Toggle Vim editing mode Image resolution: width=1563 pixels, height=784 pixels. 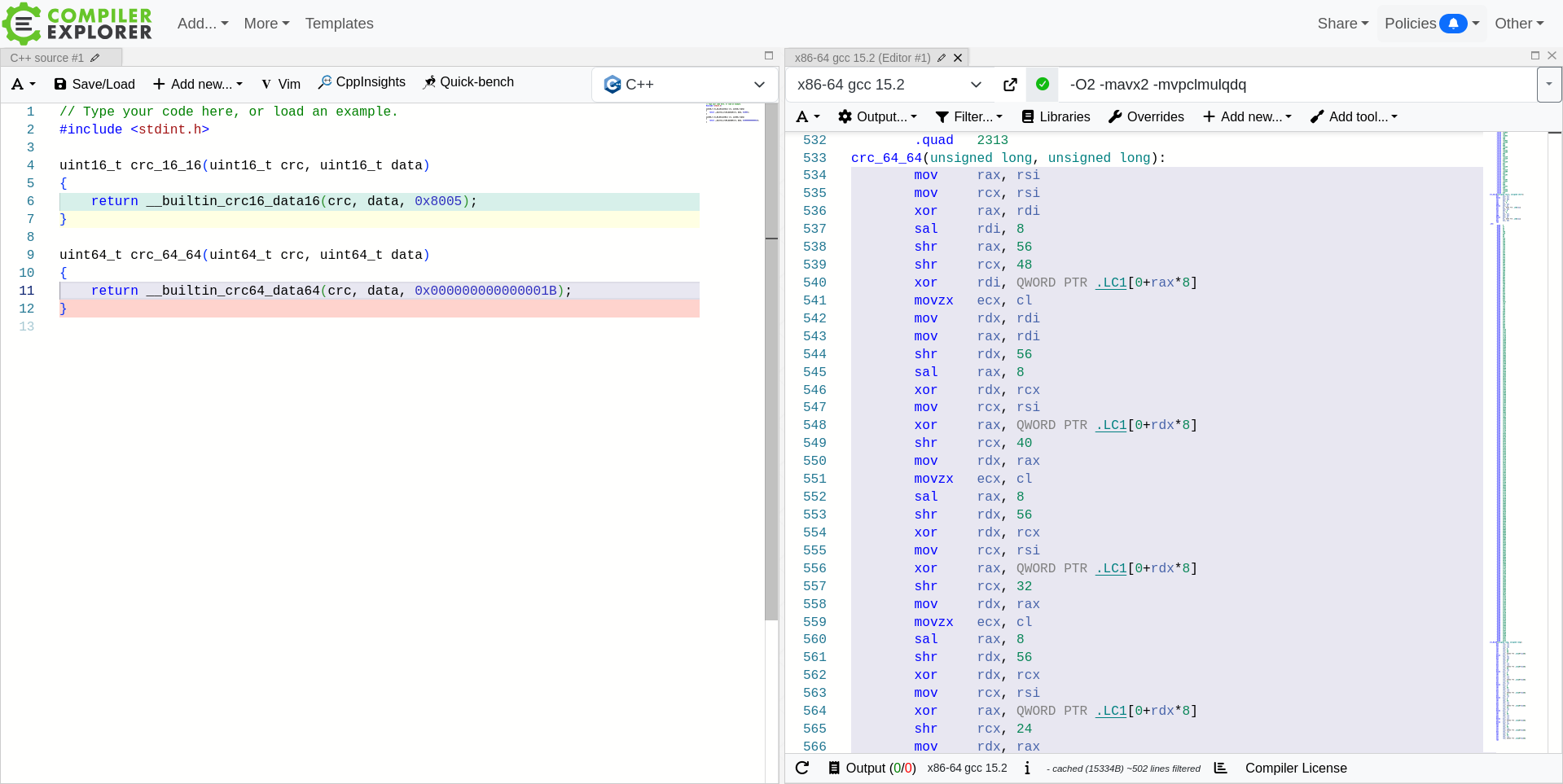pos(281,85)
